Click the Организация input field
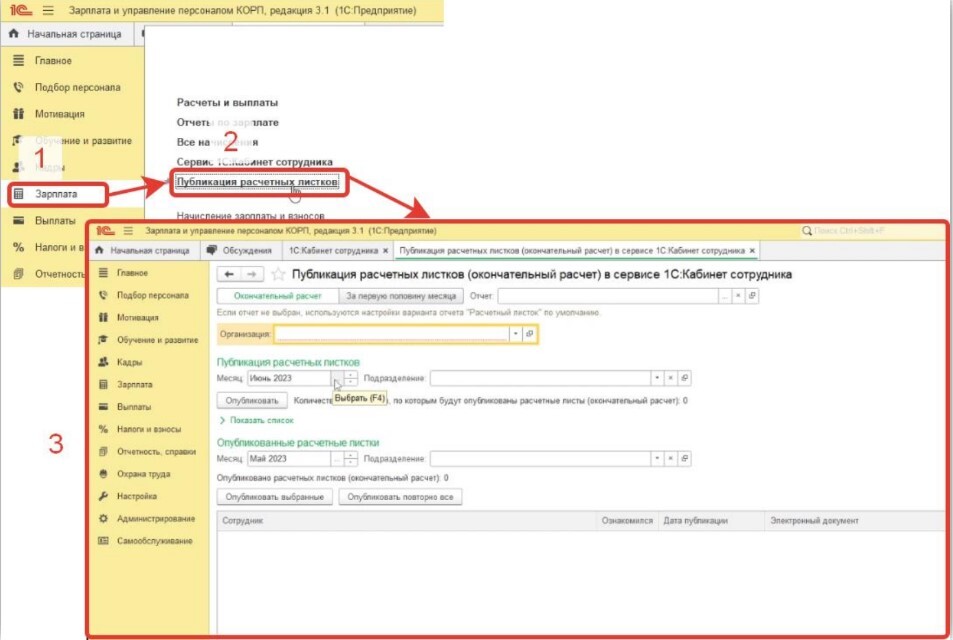953x640 pixels. 392,334
